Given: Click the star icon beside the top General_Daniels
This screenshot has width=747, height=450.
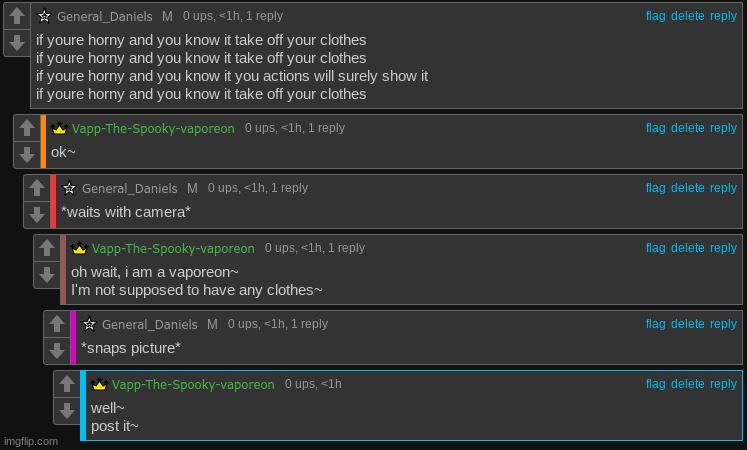Looking at the screenshot, I should pyautogui.click(x=44, y=16).
